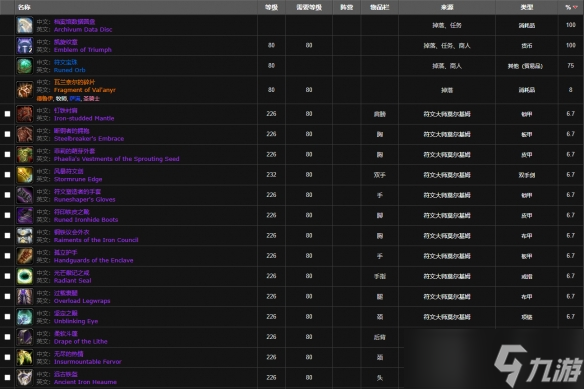
Task: Follow the Unblinking Eye name link
Action: 76,321
